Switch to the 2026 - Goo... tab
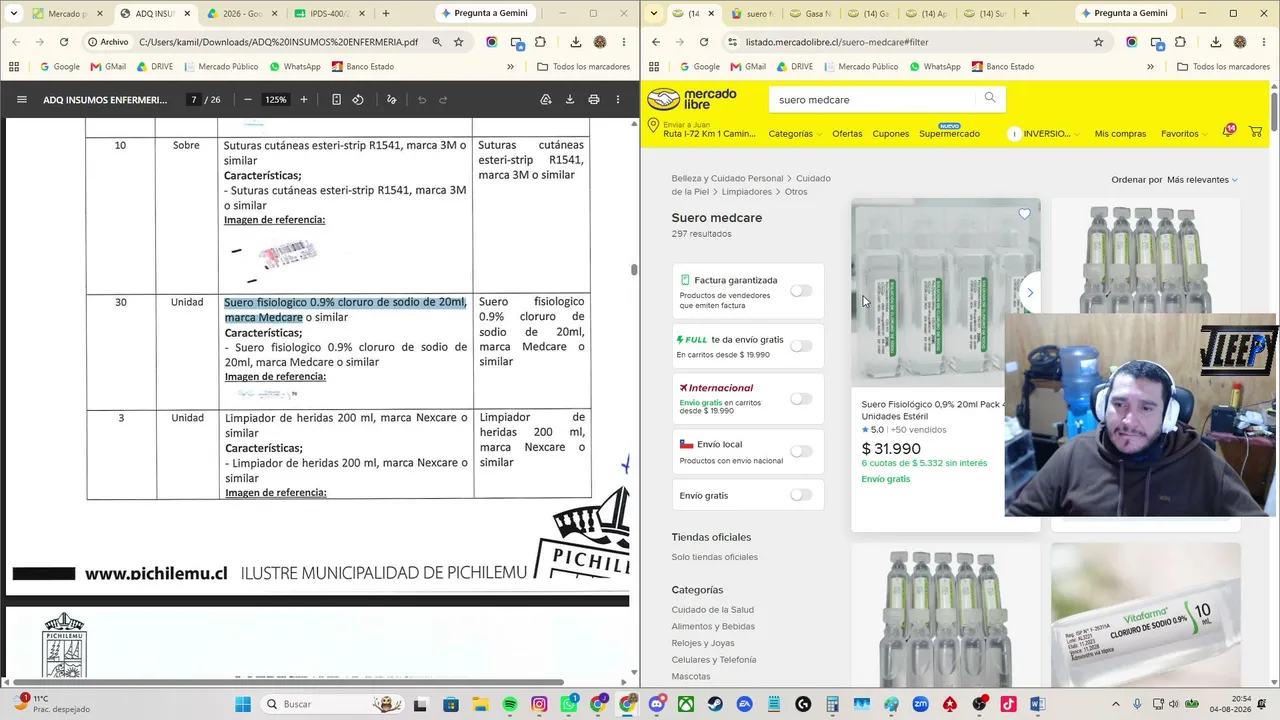This screenshot has width=1280, height=720. (x=242, y=14)
